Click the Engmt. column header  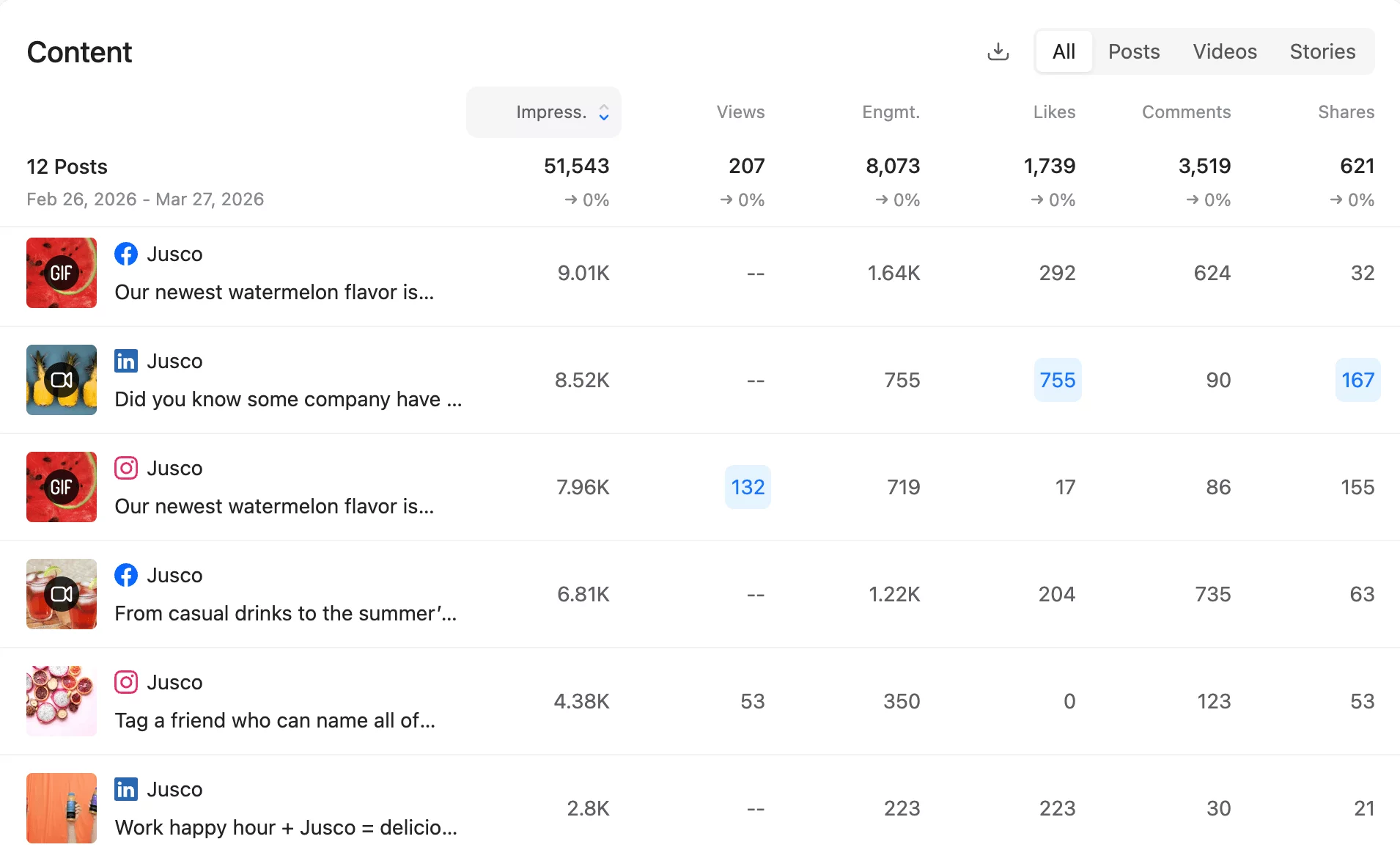891,112
